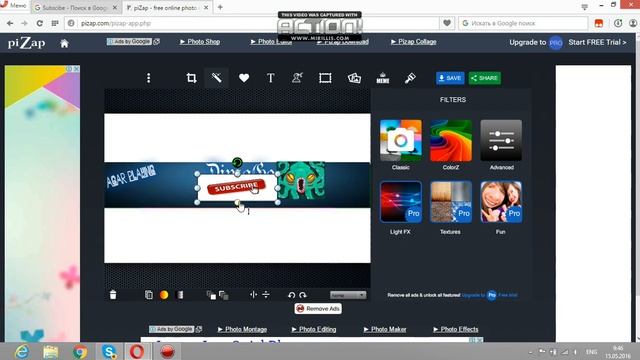640x360 pixels.
Task: Click Start FREE Trial
Action: (597, 42)
